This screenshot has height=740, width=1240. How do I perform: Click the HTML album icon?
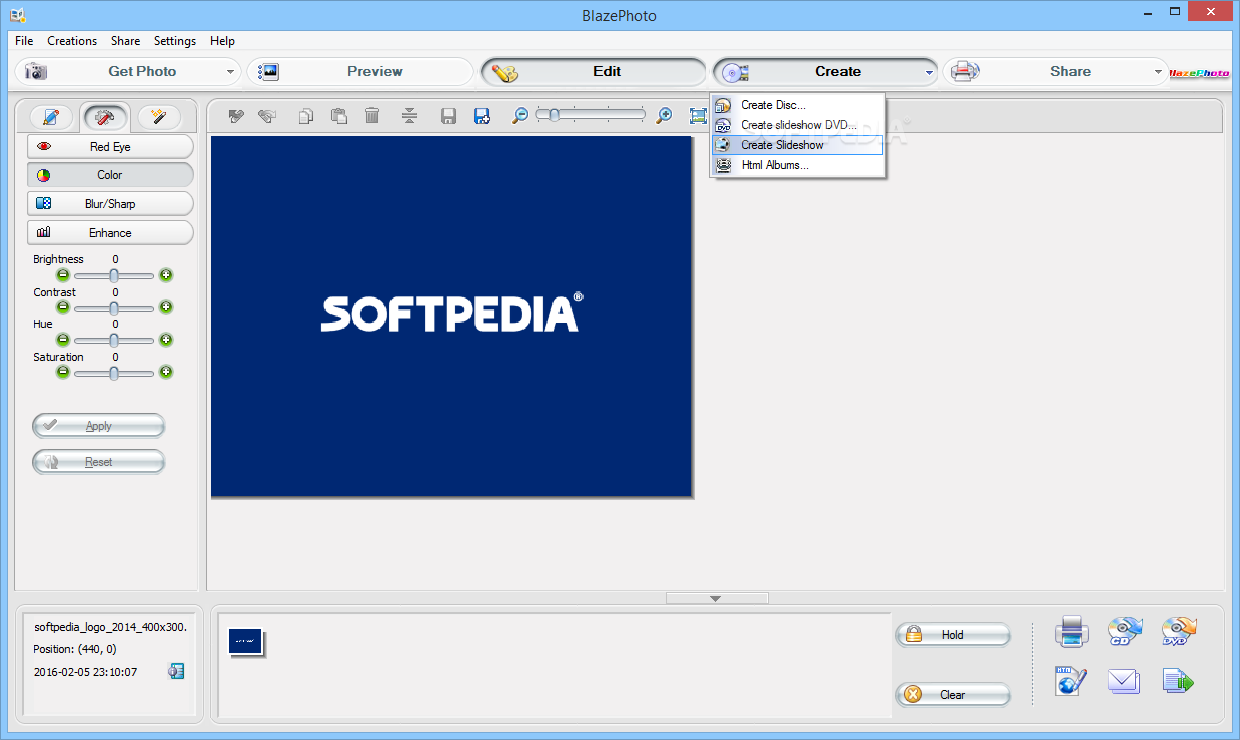[x=1071, y=681]
